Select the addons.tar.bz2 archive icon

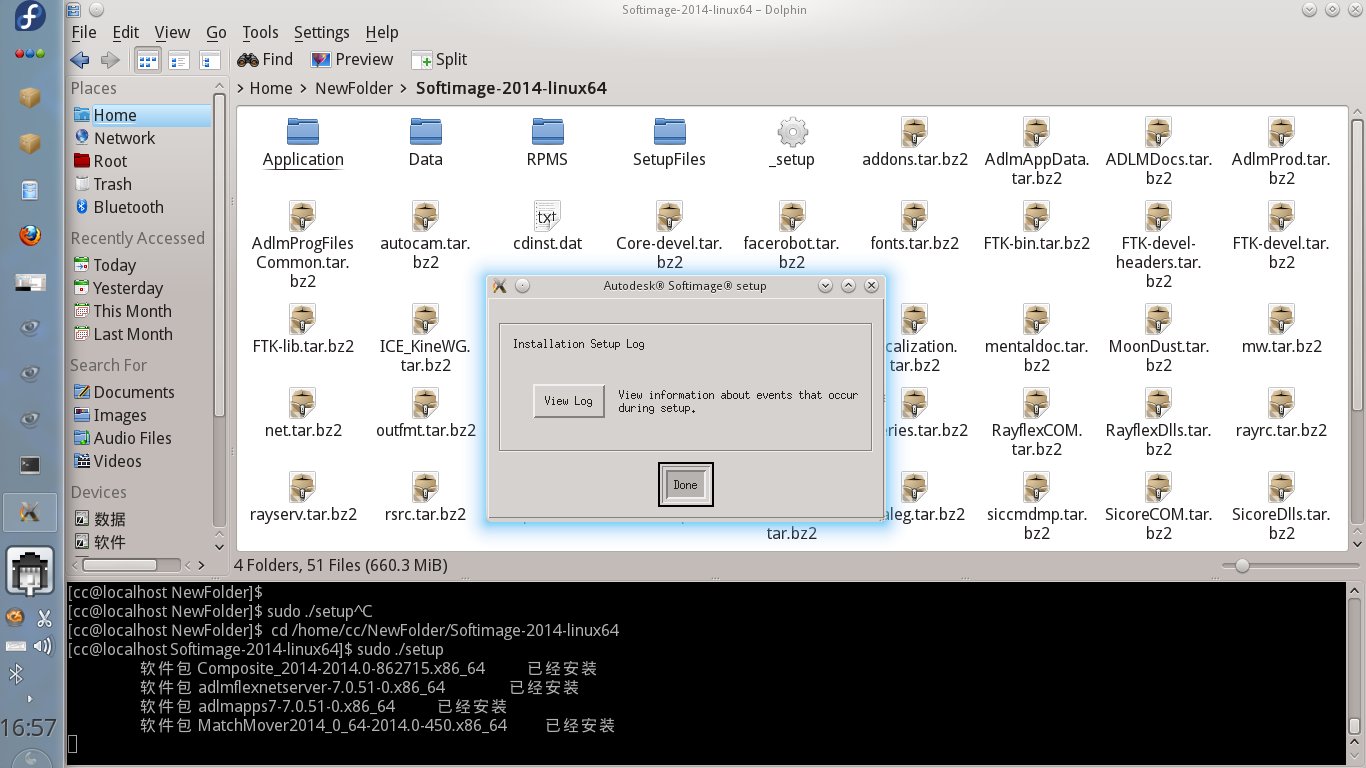tap(914, 132)
